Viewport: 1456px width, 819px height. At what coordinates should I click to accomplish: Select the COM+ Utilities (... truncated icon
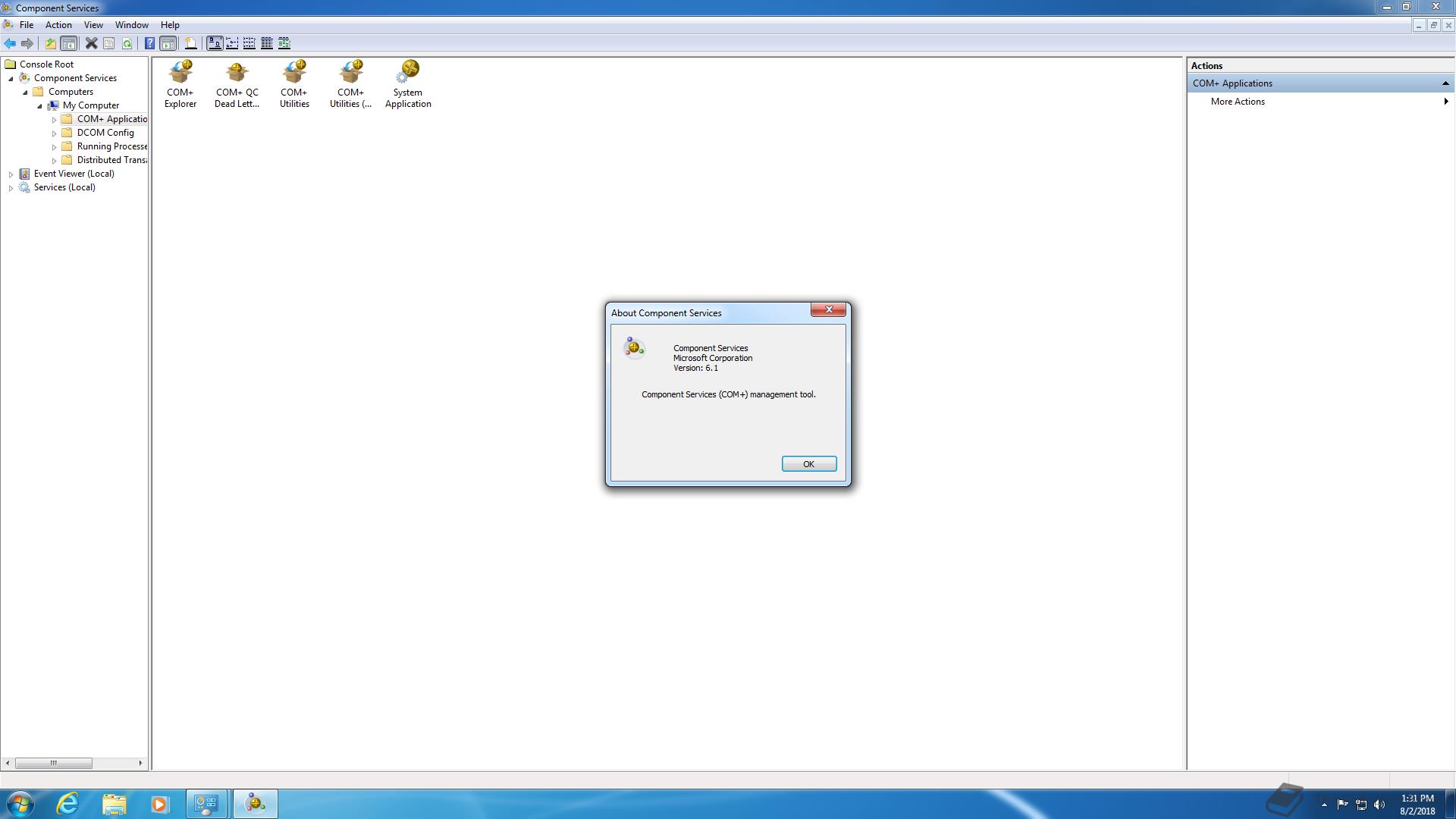tap(350, 84)
